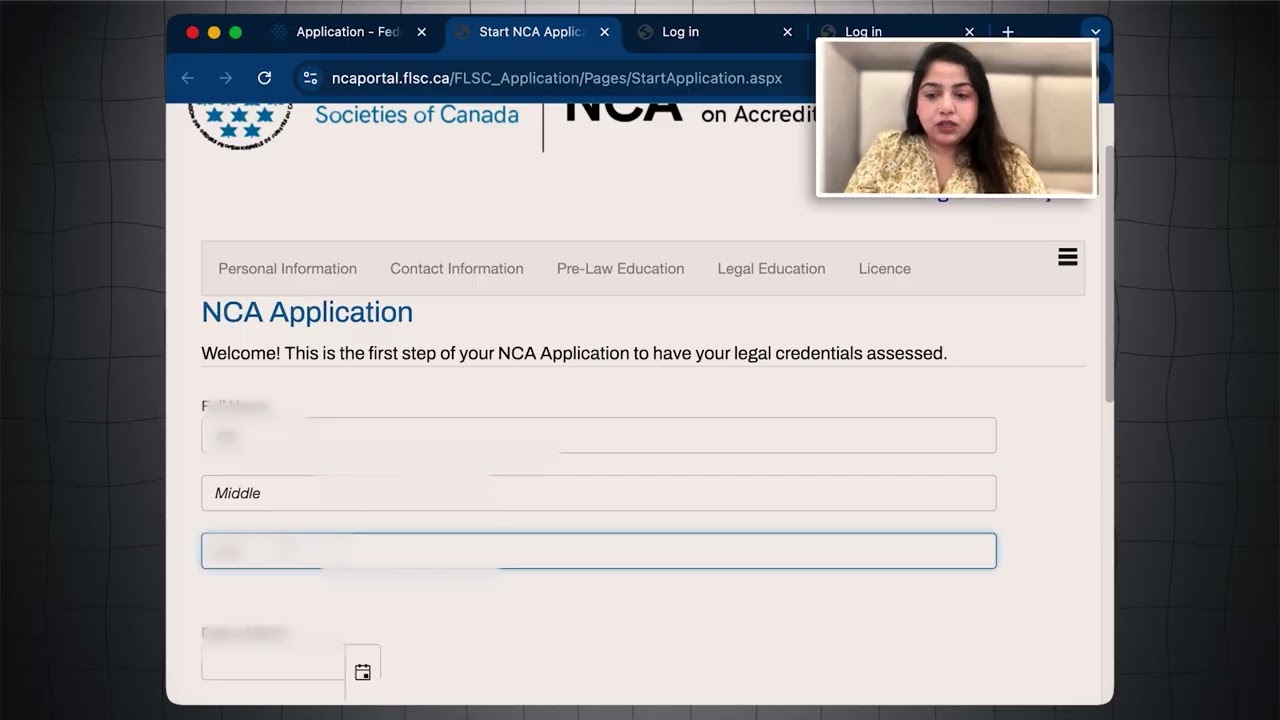This screenshot has height=720, width=1280.
Task: Click the highlighted last name input field
Action: pos(599,551)
